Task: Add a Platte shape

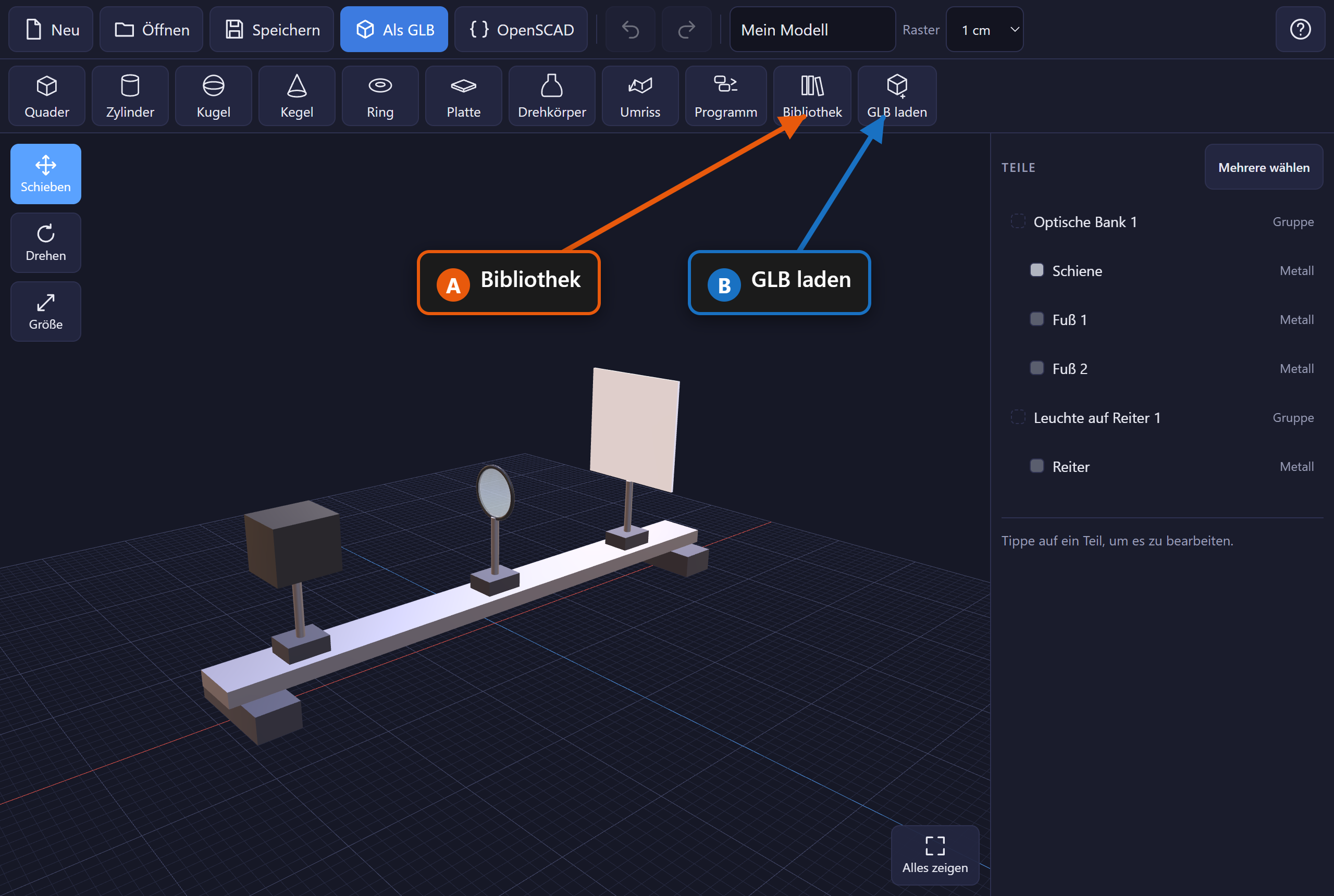Action: 464,96
